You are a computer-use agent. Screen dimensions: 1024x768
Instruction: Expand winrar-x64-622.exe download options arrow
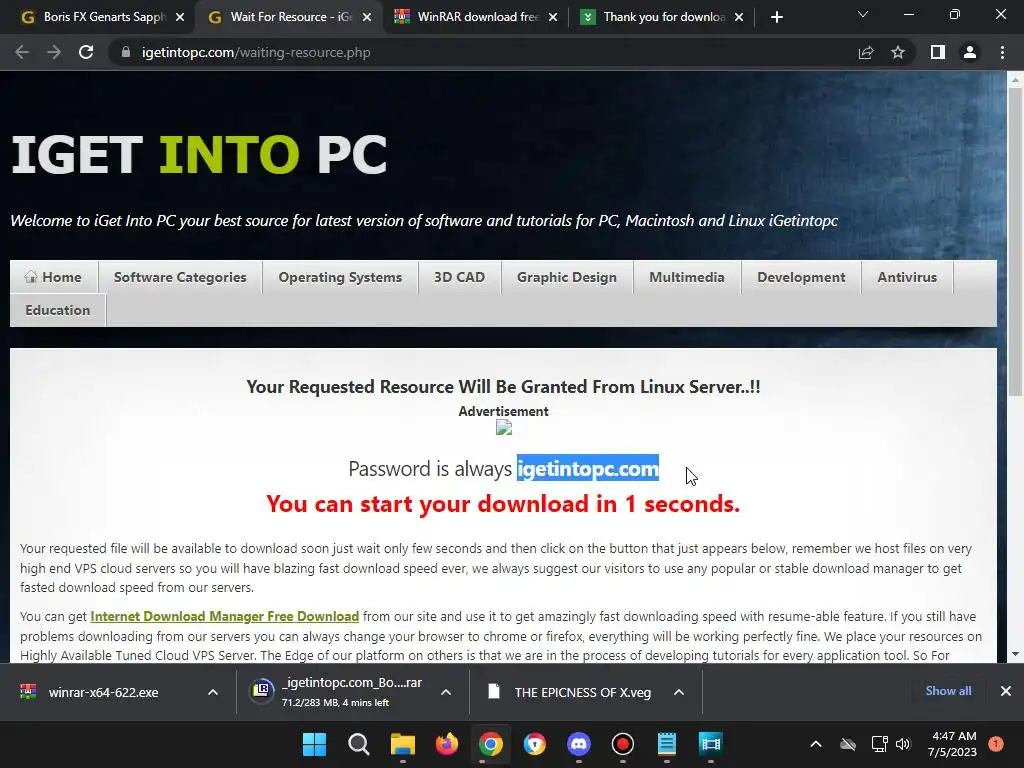tap(213, 692)
